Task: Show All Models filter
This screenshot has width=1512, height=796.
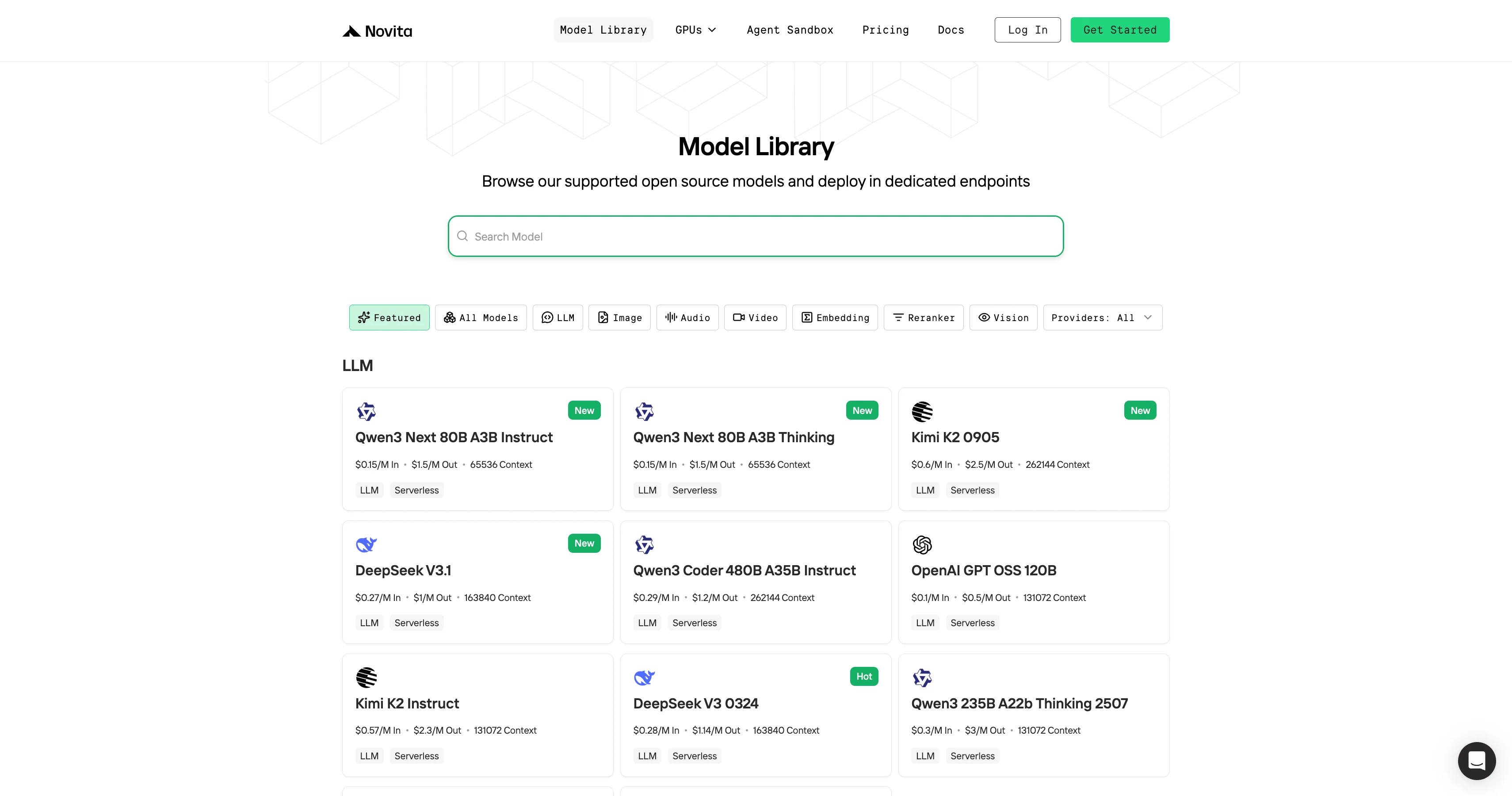Action: [481, 318]
